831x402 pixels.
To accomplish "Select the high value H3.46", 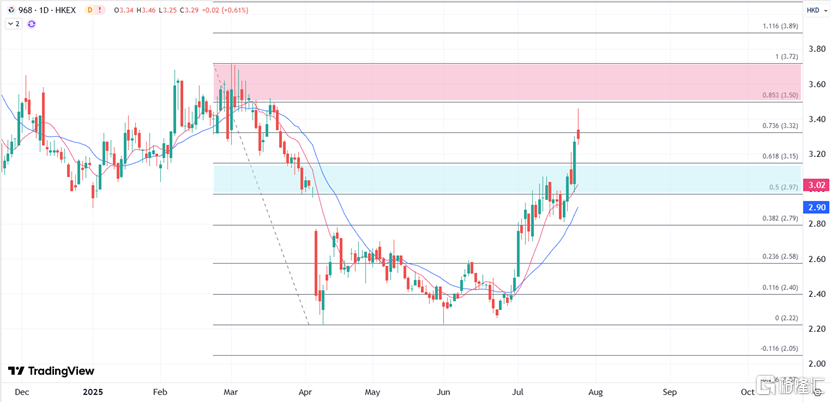I will (145, 10).
